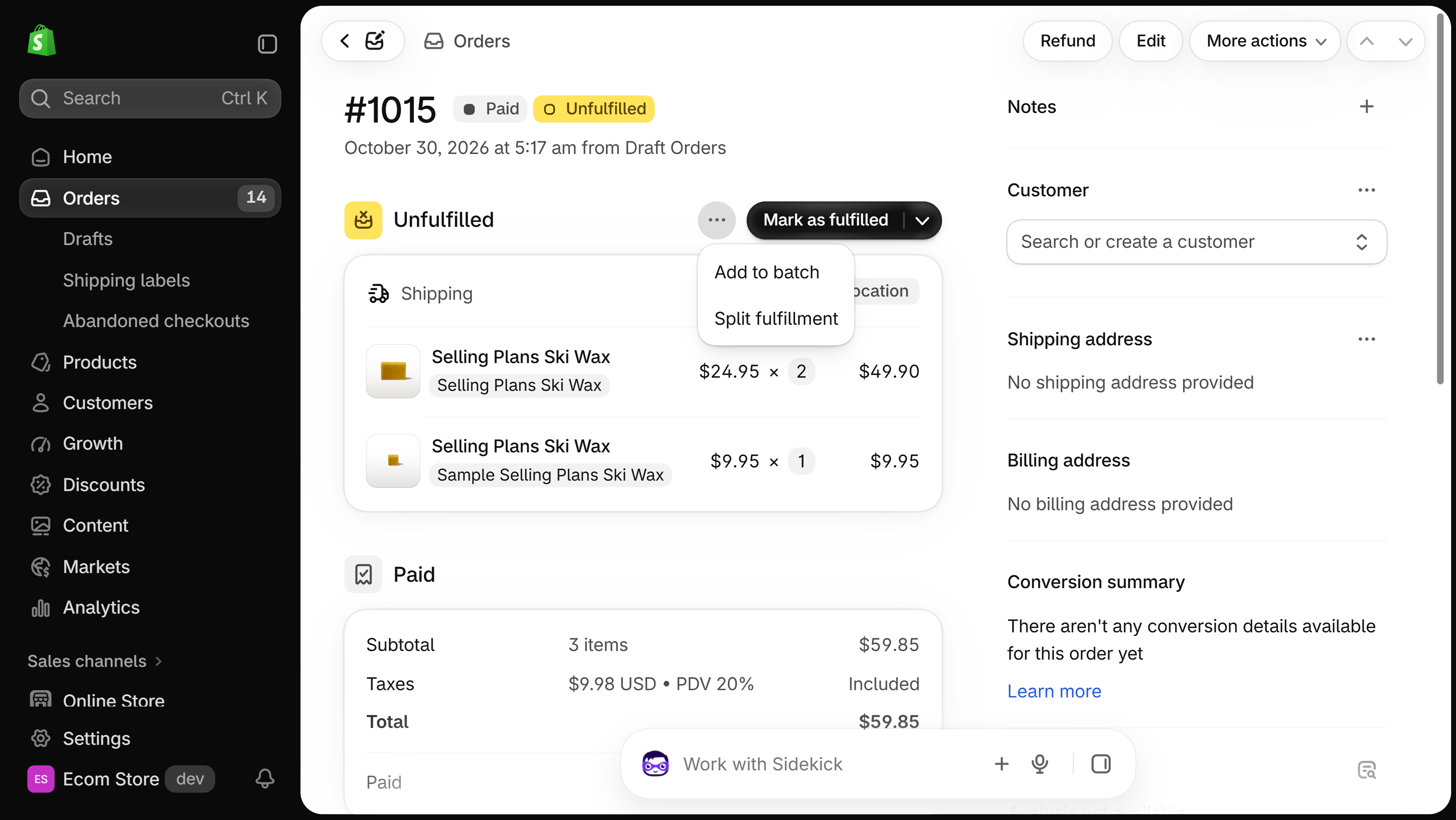
Task: Open Growth in the sidebar
Action: (150, 444)
